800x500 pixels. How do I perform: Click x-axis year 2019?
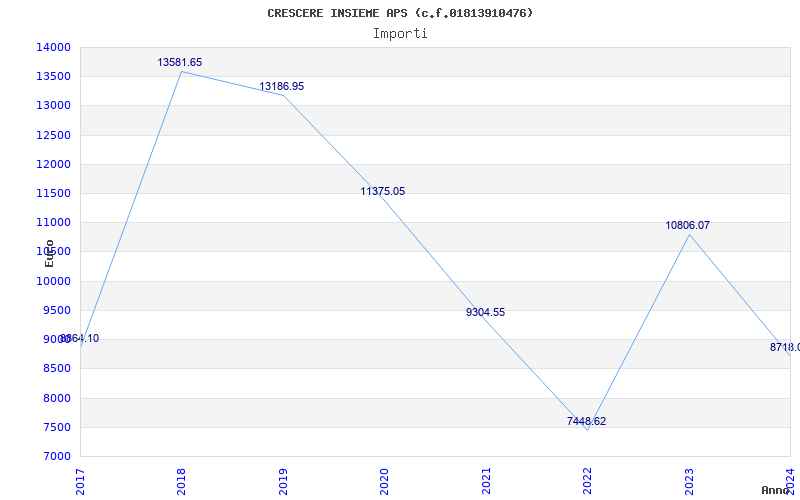coord(283,481)
